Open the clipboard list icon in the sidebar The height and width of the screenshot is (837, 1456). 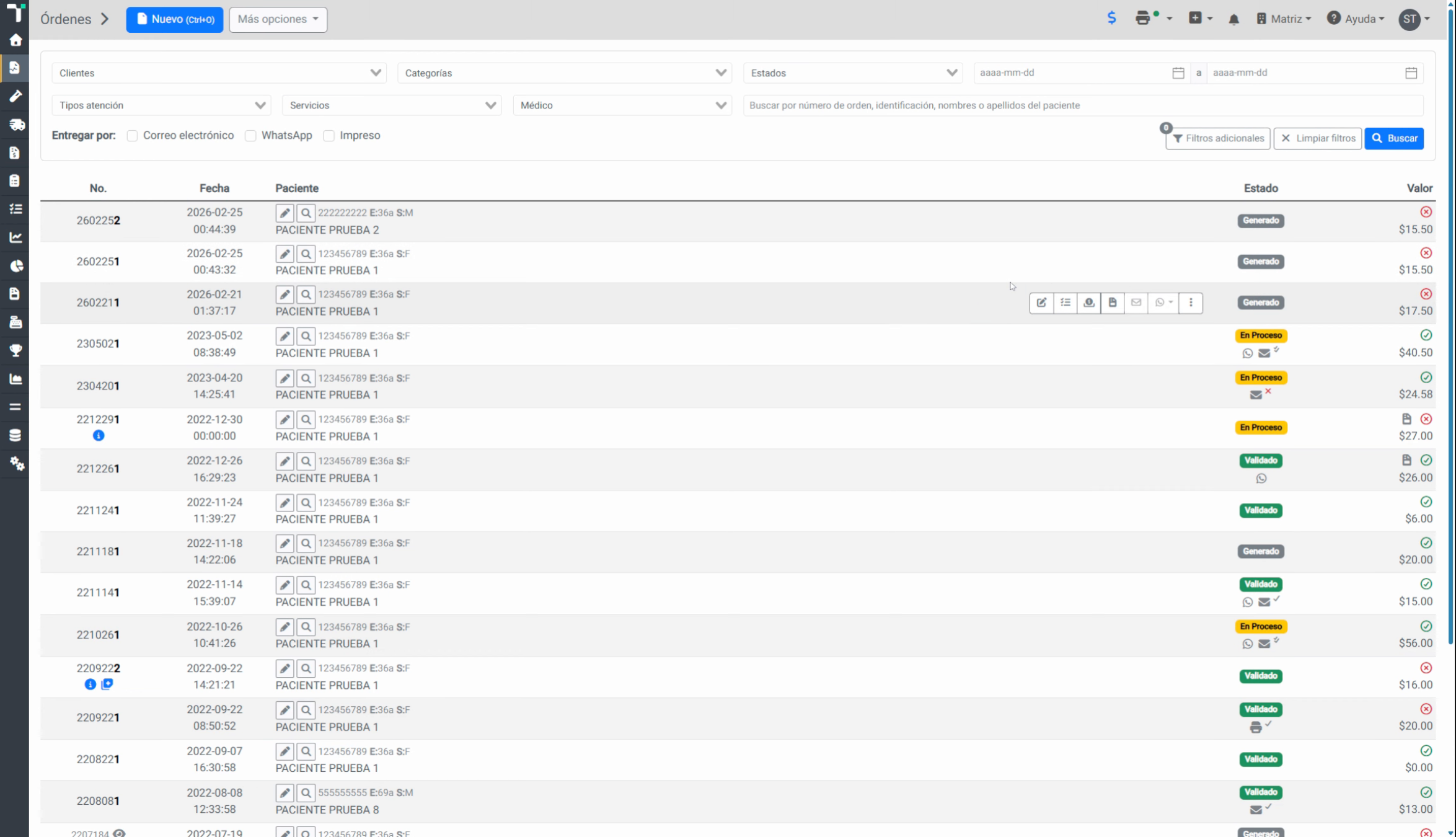tap(15, 181)
